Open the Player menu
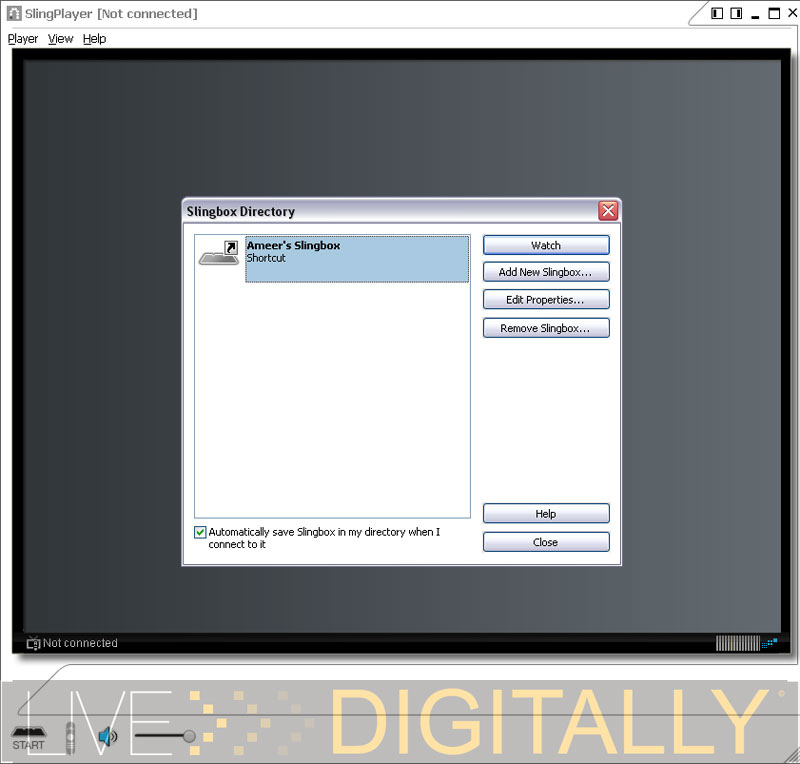 pyautogui.click(x=22, y=39)
